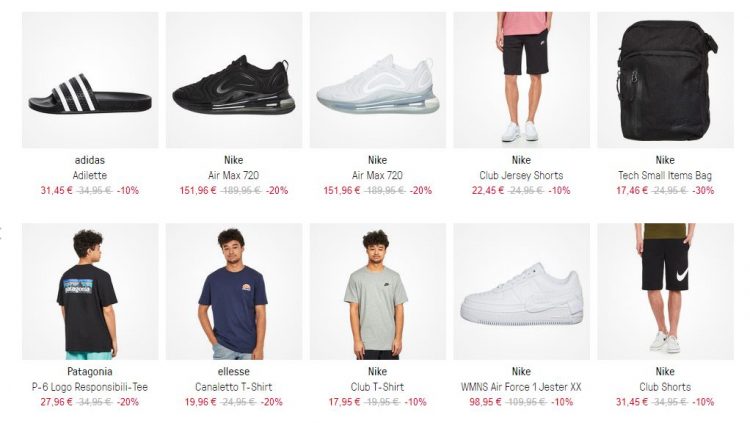The height and width of the screenshot is (423, 750).
Task: Click the 98,95 € discounted price
Action: pyautogui.click(x=485, y=402)
